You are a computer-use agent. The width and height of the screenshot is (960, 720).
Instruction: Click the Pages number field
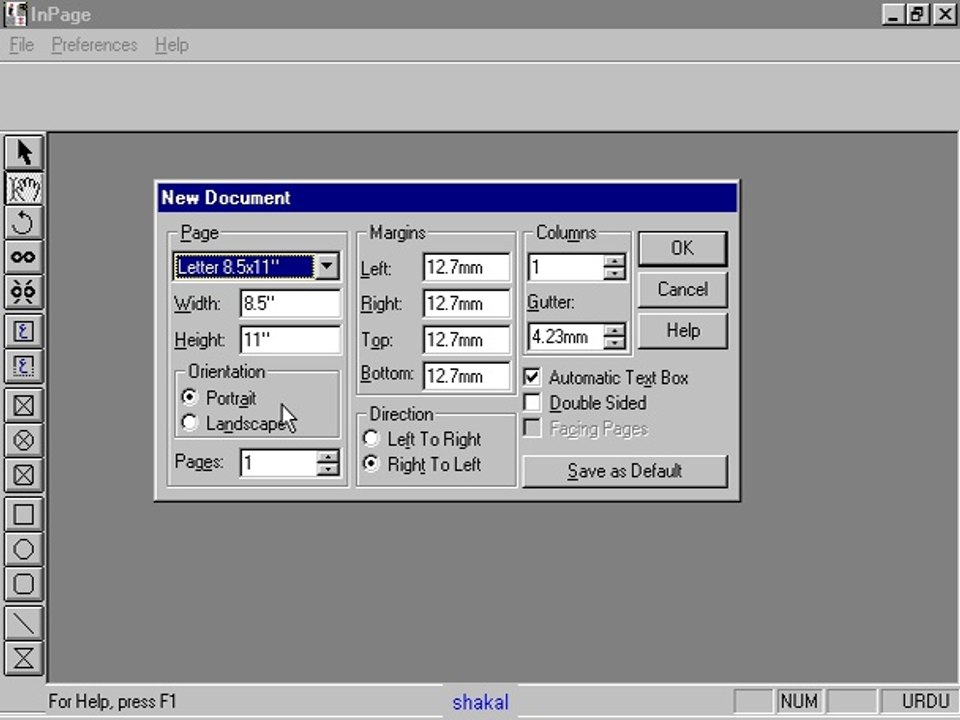(x=279, y=463)
